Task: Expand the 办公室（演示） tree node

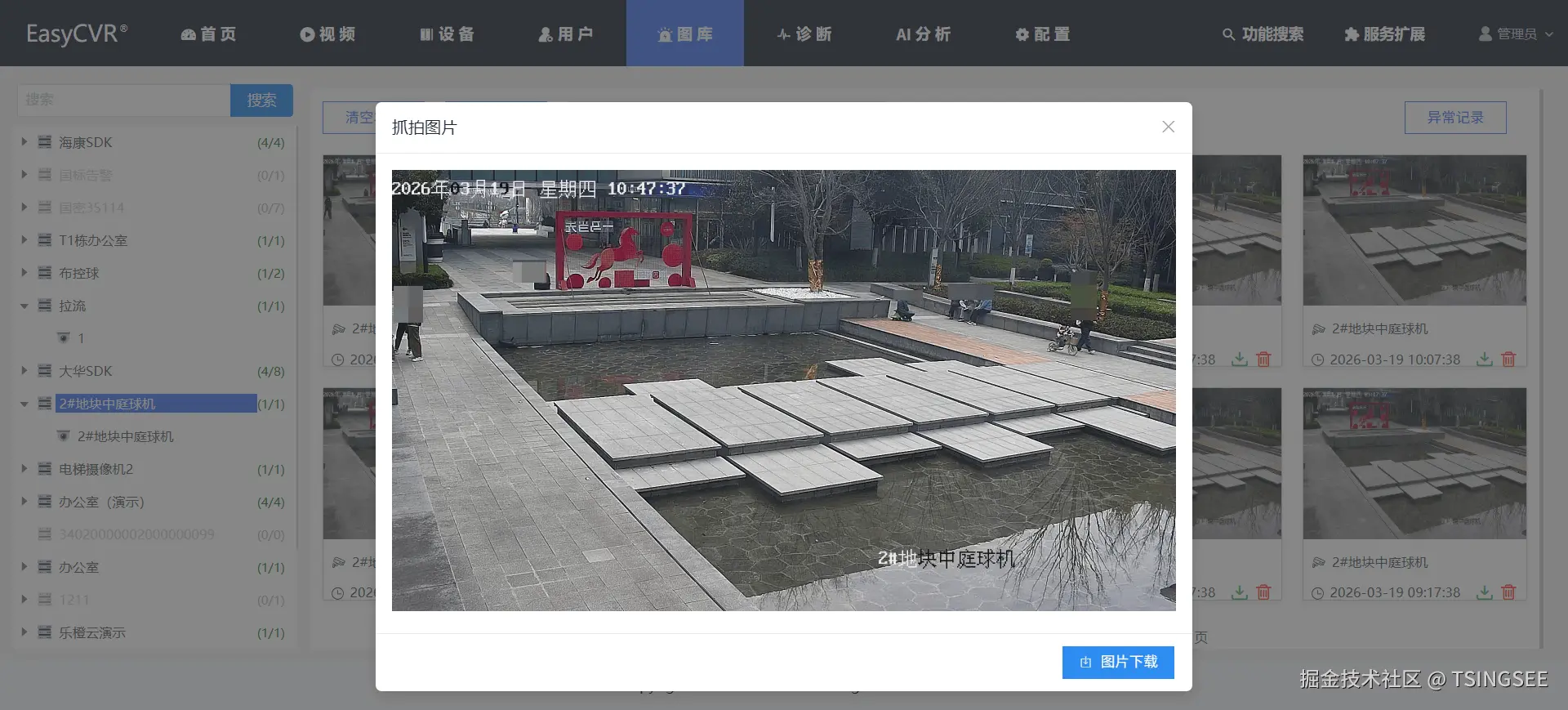Action: (24, 502)
